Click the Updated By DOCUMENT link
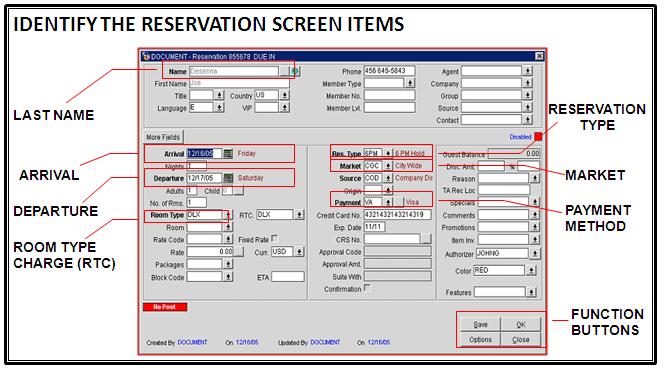Image resolution: width=664 pixels, height=371 pixels. (325, 342)
